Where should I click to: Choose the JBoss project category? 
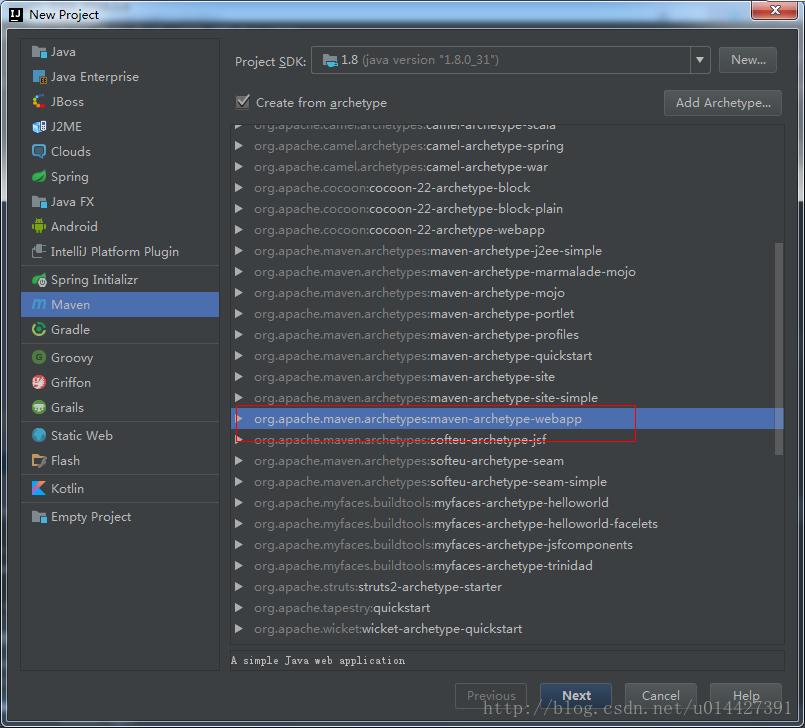pyautogui.click(x=62, y=101)
